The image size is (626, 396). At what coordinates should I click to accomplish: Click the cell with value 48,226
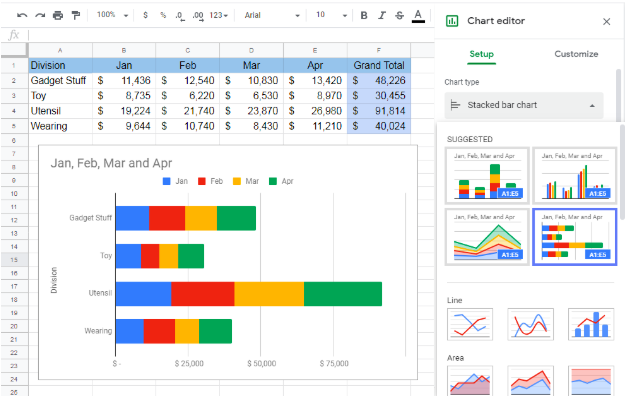point(379,81)
